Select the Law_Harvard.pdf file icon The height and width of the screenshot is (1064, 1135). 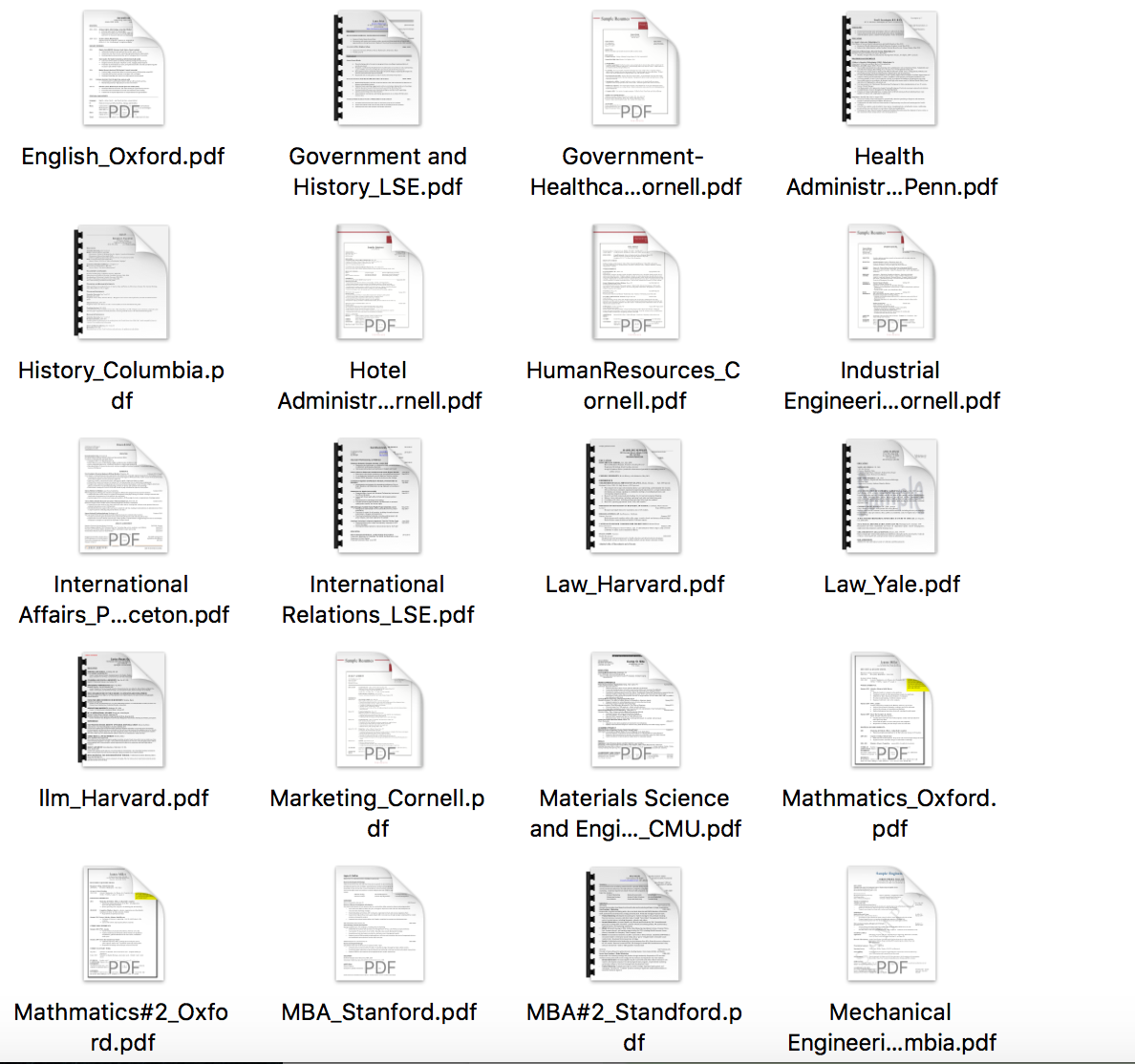[633, 496]
